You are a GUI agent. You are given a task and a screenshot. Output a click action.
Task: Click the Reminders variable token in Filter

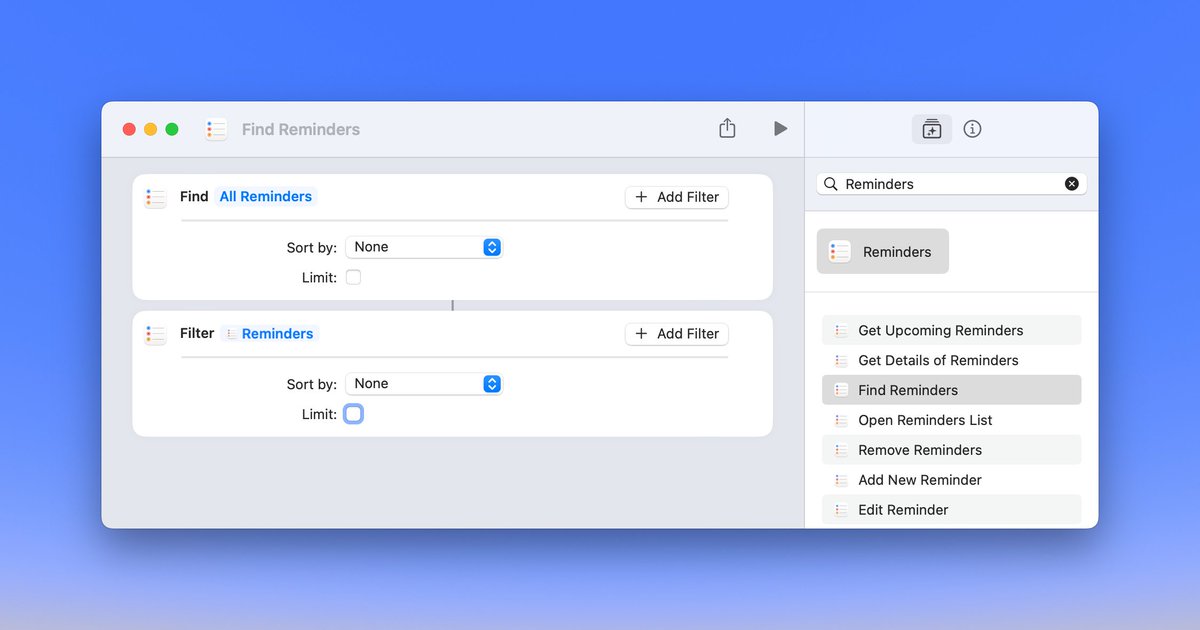[269, 334]
